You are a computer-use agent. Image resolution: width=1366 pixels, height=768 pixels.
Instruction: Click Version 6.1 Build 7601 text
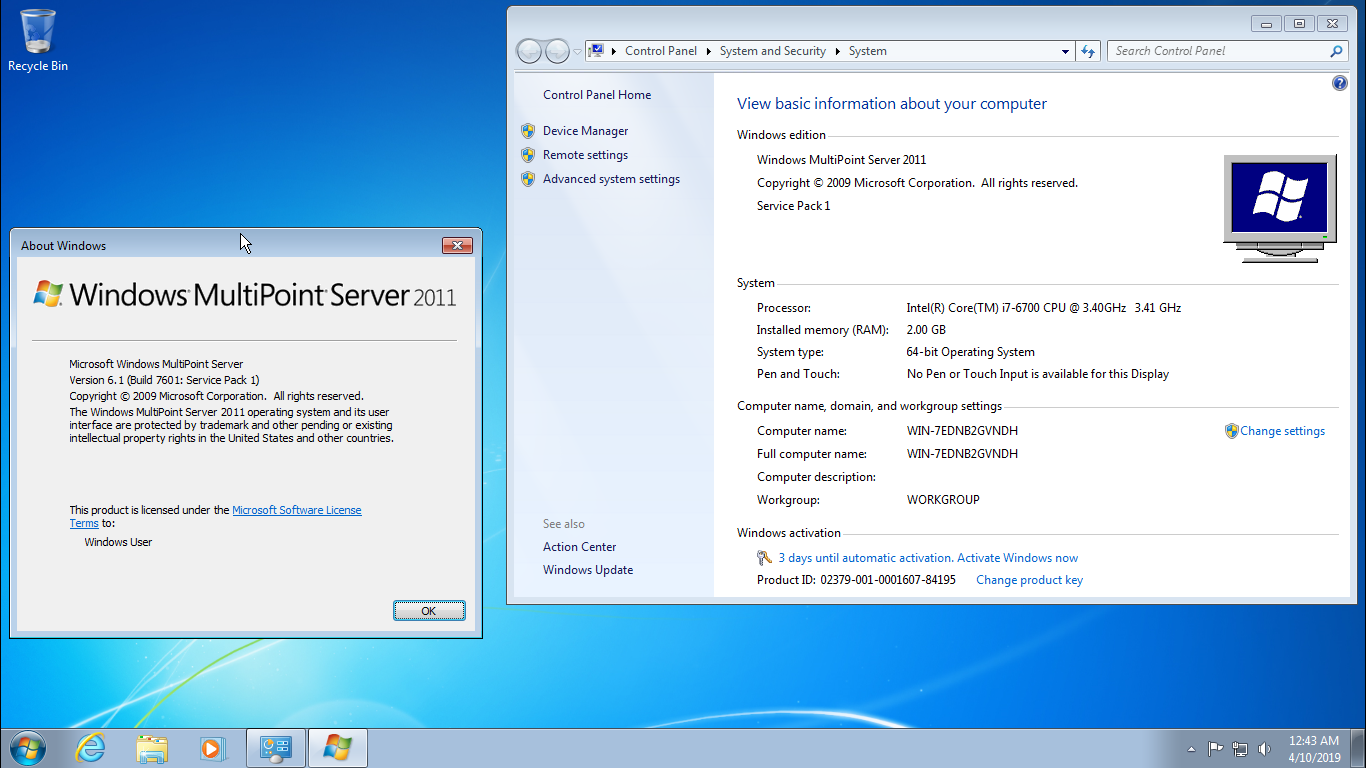coord(164,380)
